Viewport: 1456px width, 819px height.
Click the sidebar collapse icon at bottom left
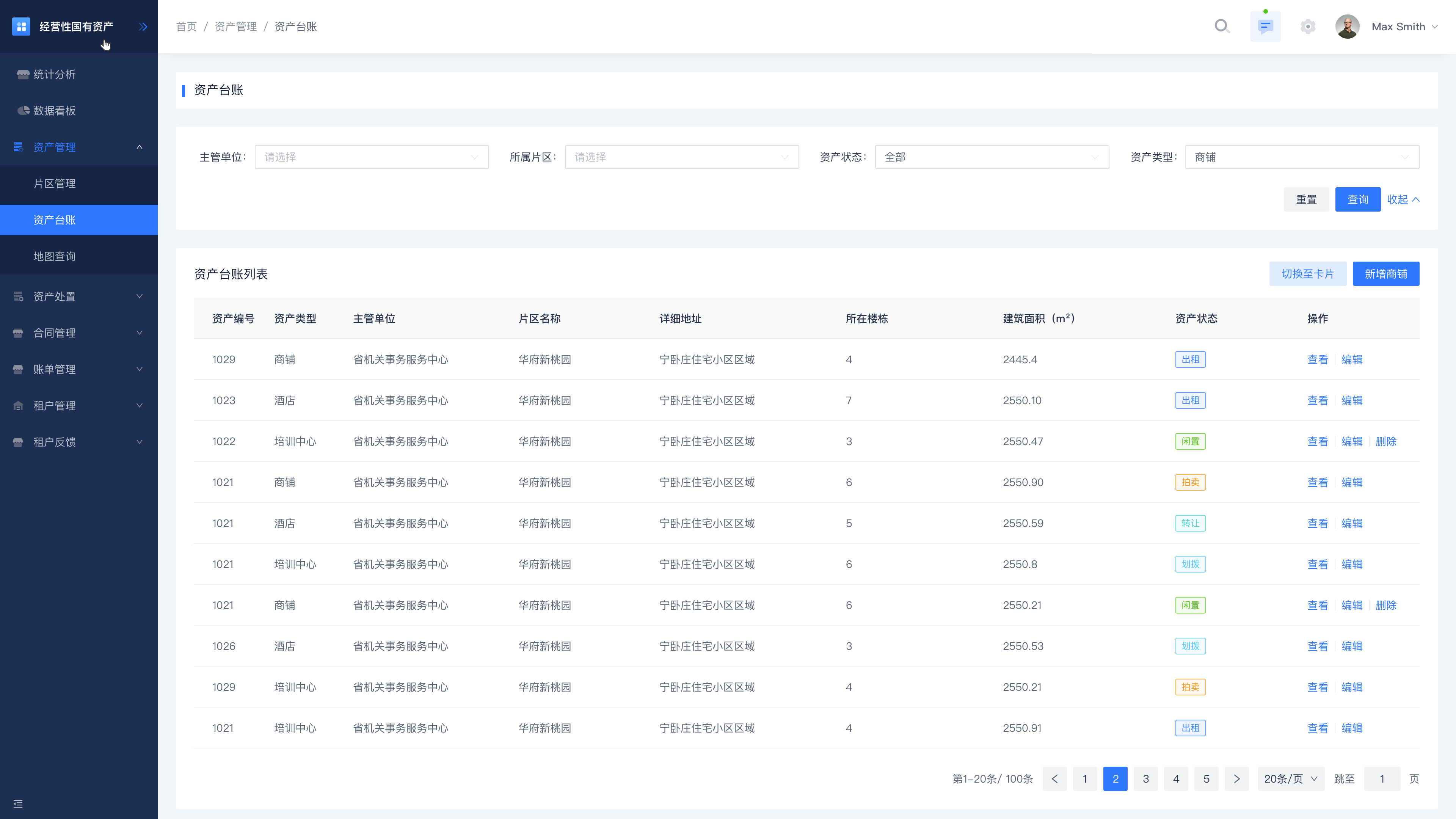18,803
